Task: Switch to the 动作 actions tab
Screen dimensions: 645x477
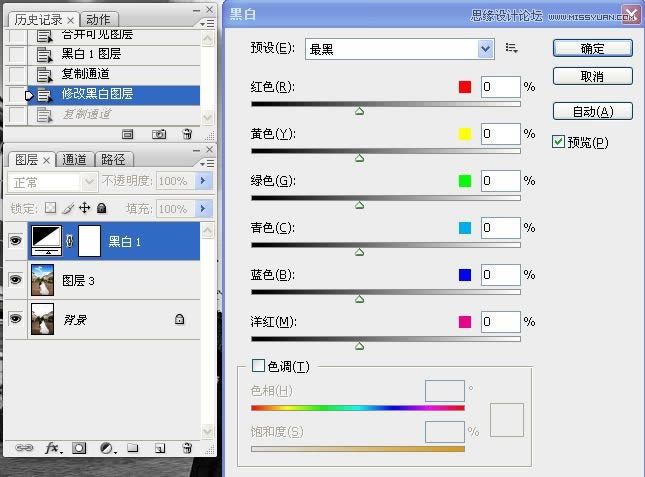Action: (98, 19)
